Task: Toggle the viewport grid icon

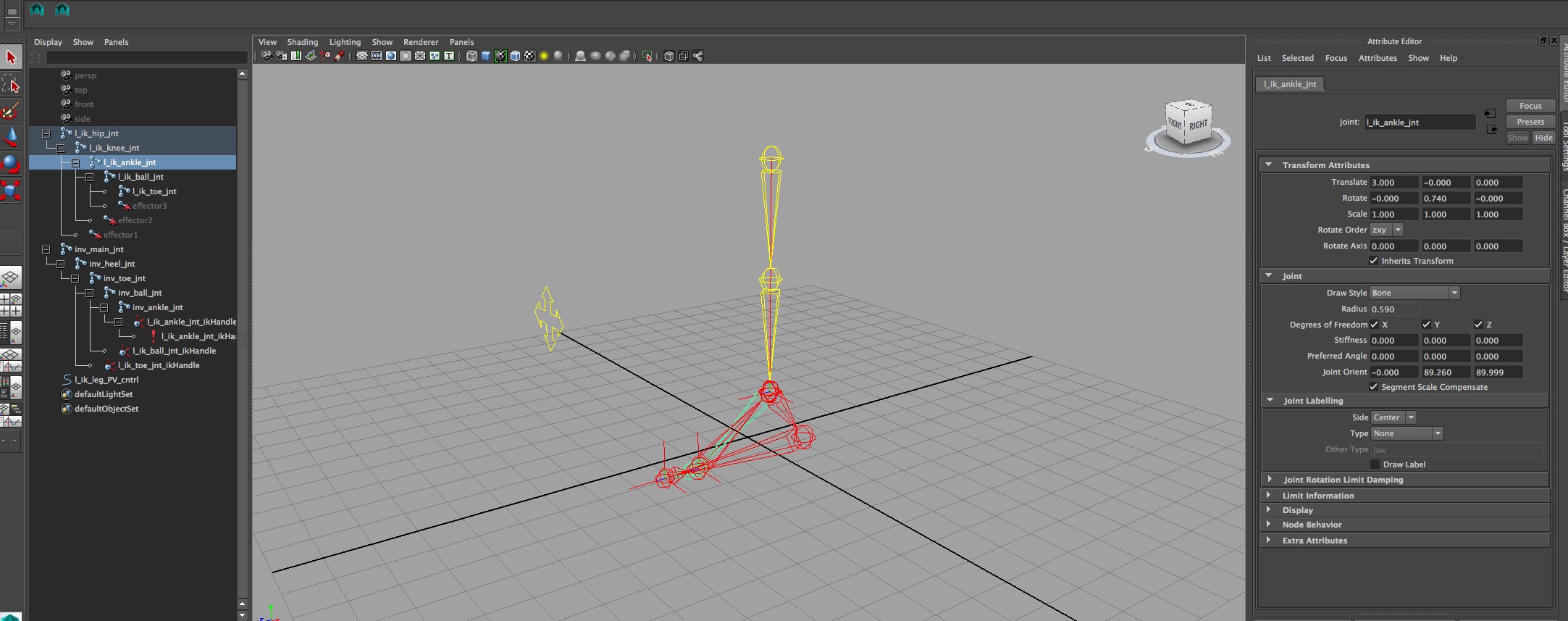Action: pyautogui.click(x=361, y=57)
